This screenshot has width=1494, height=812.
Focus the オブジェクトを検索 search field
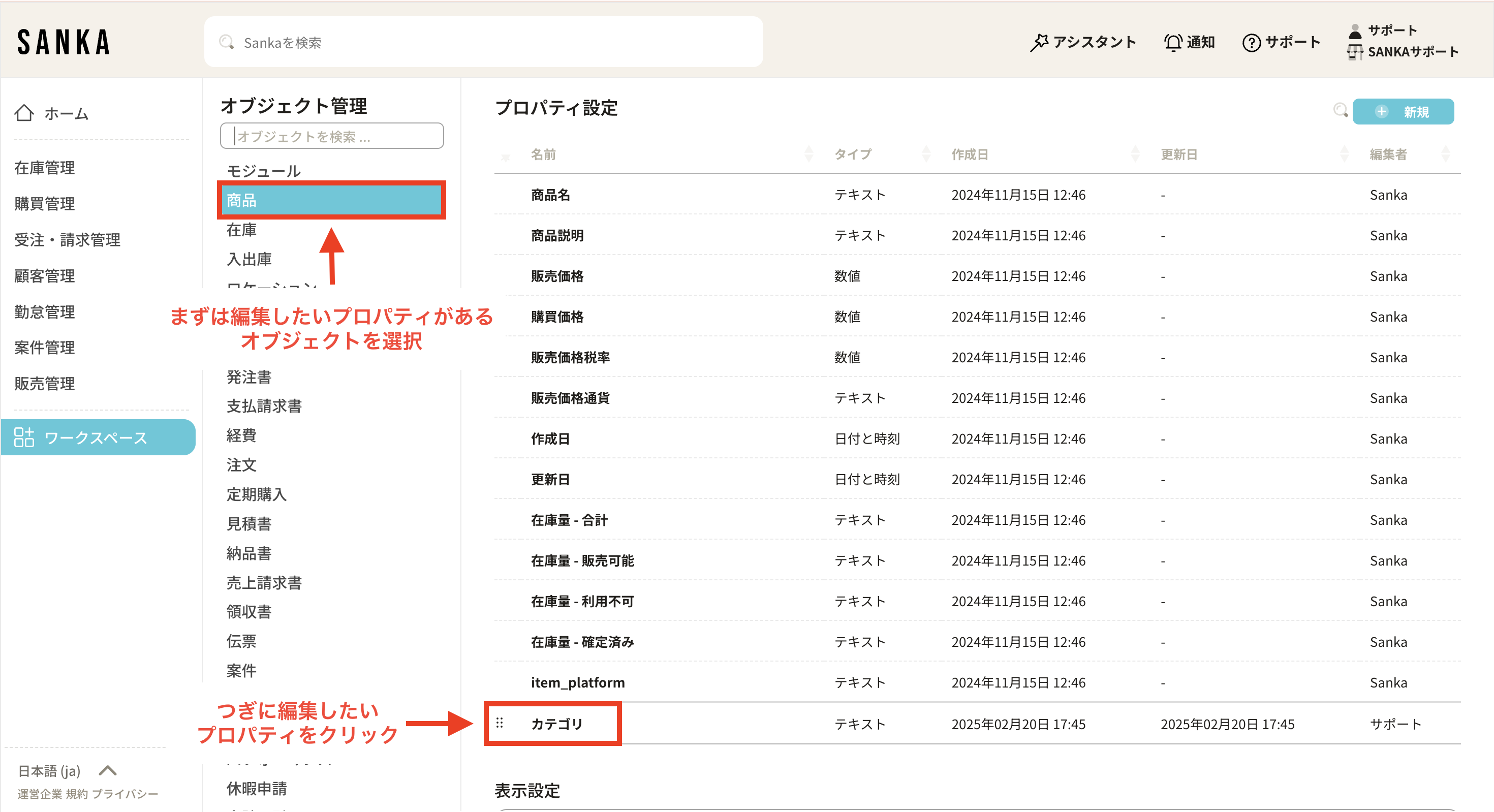coord(332,136)
